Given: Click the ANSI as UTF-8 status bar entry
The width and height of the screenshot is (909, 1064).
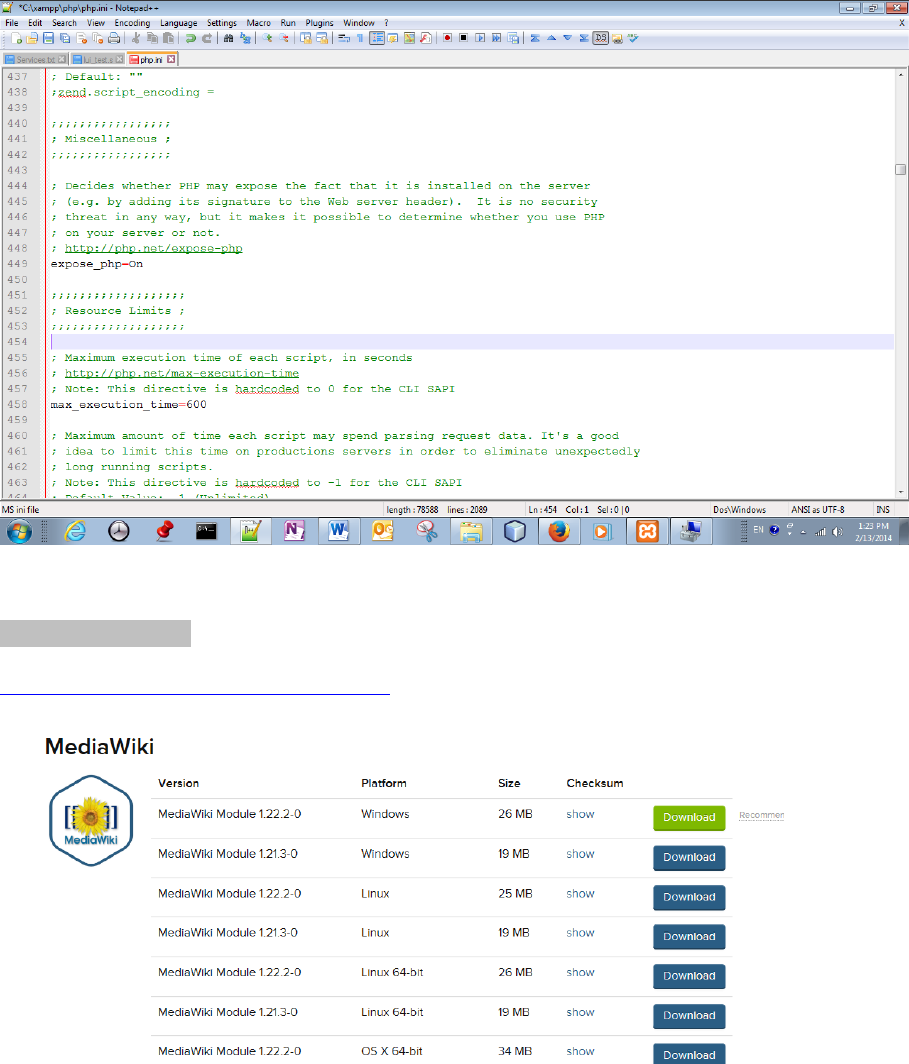Looking at the screenshot, I should tap(817, 510).
